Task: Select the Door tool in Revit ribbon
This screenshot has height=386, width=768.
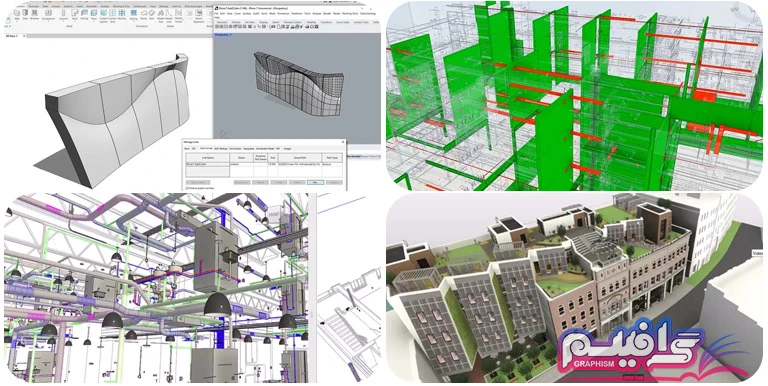Action: (x=25, y=15)
